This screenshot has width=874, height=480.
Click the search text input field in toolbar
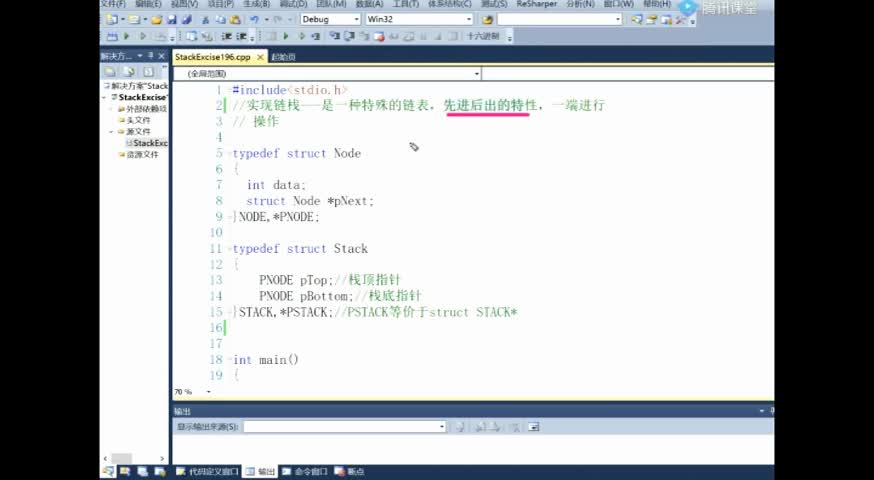click(555, 20)
